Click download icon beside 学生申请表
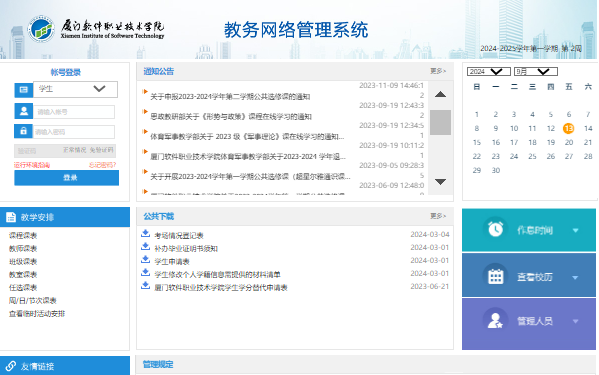This screenshot has width=599, height=375. click(x=145, y=259)
